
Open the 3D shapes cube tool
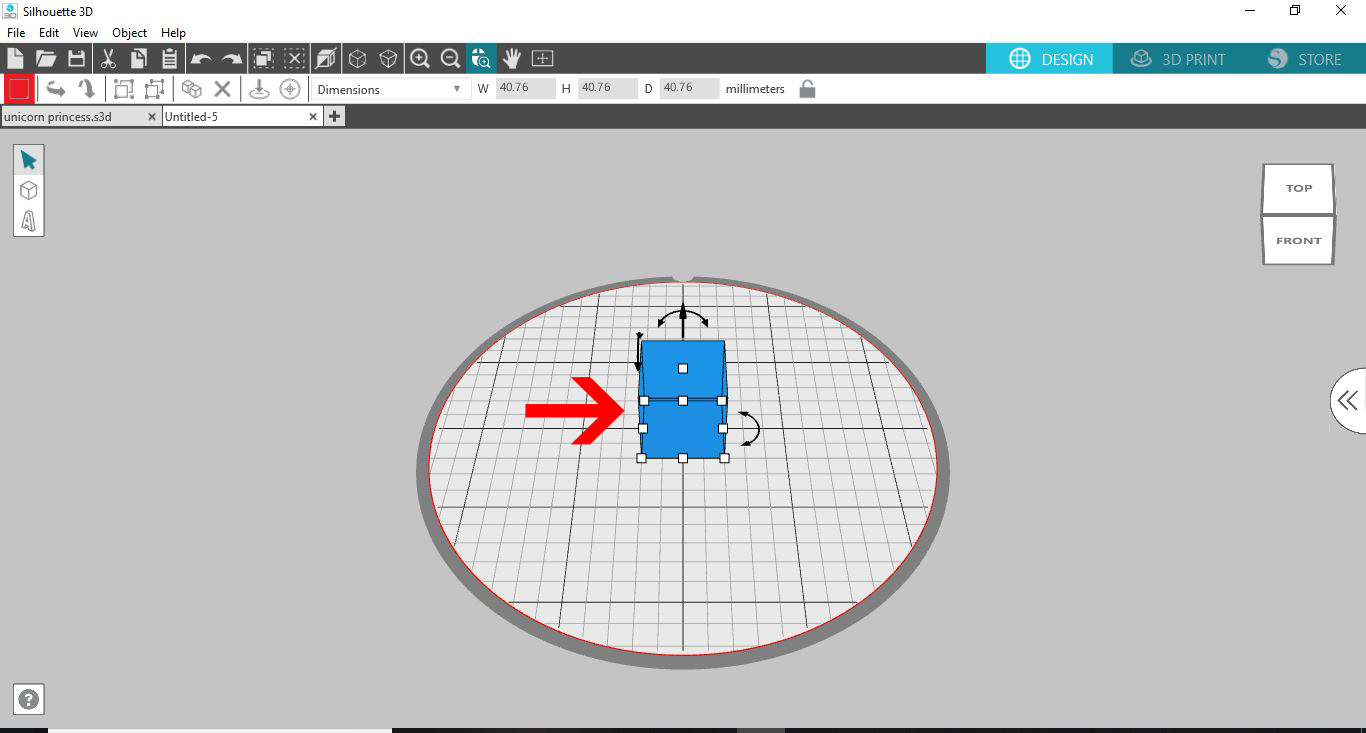tap(28, 190)
